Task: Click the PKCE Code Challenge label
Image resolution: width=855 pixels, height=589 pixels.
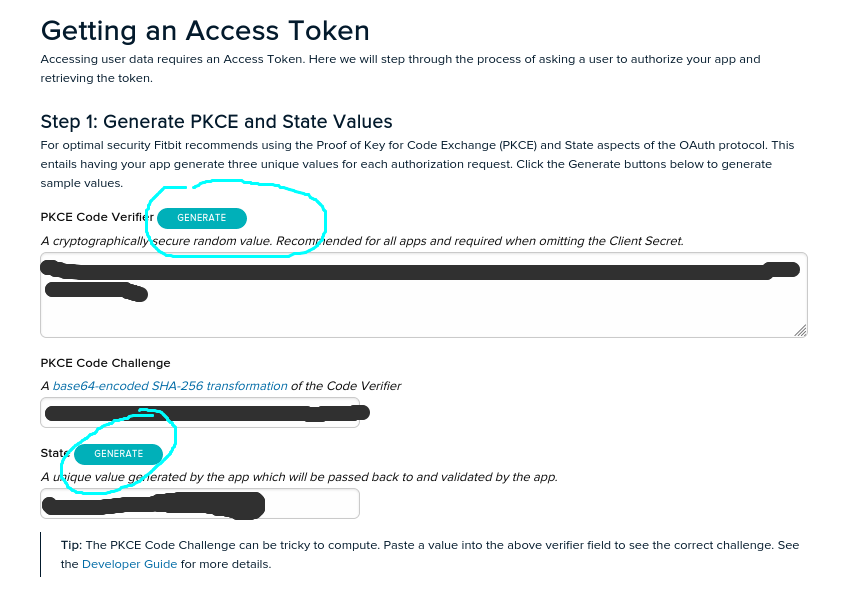Action: tap(105, 363)
